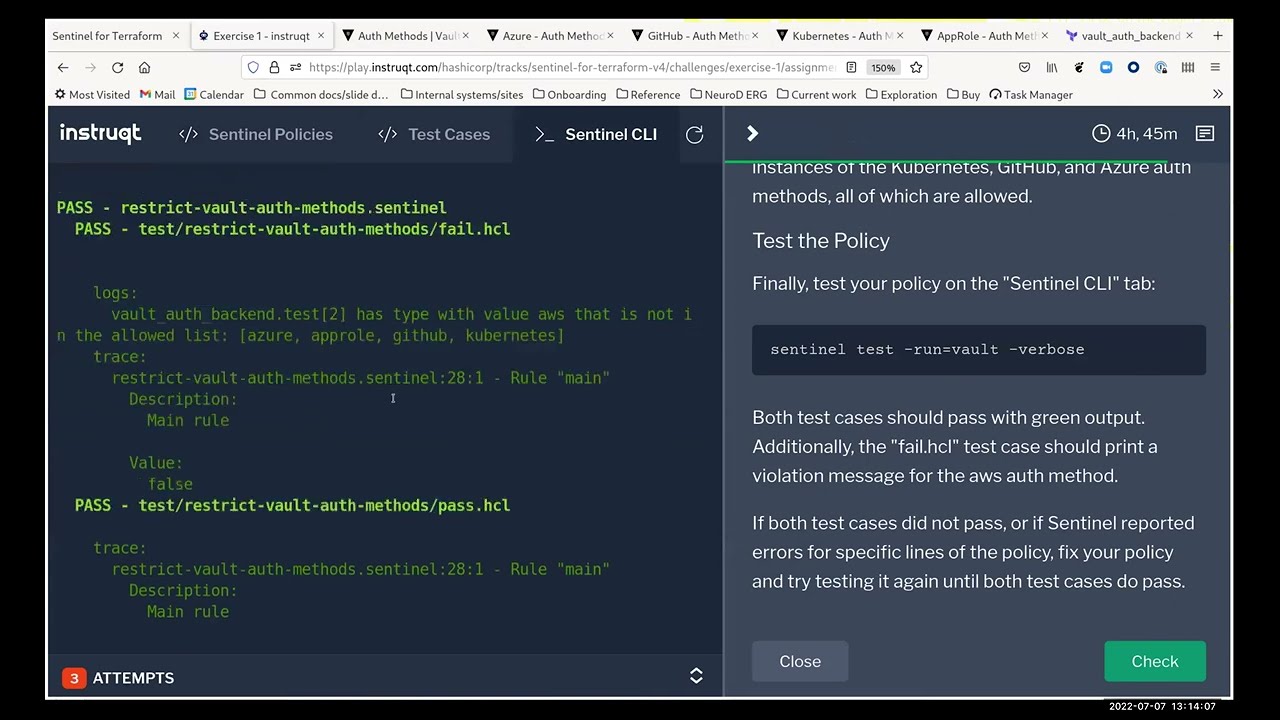Save page to Pocket icon
The image size is (1280, 720).
point(1024,67)
